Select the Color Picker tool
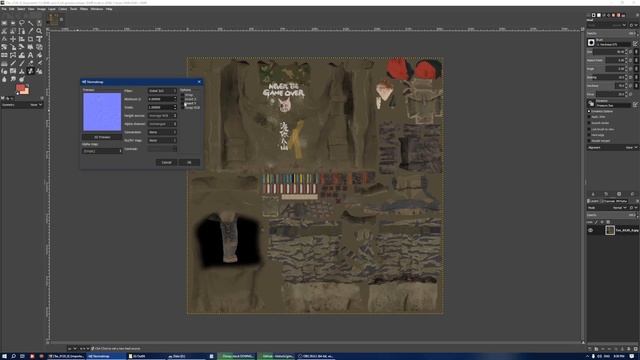 pos(30,31)
